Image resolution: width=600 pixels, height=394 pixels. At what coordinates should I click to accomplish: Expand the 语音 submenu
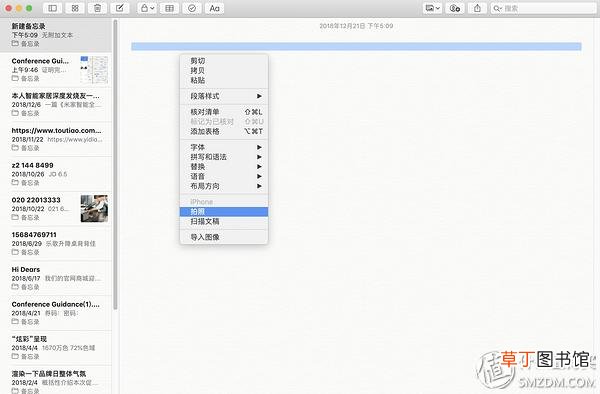click(224, 176)
